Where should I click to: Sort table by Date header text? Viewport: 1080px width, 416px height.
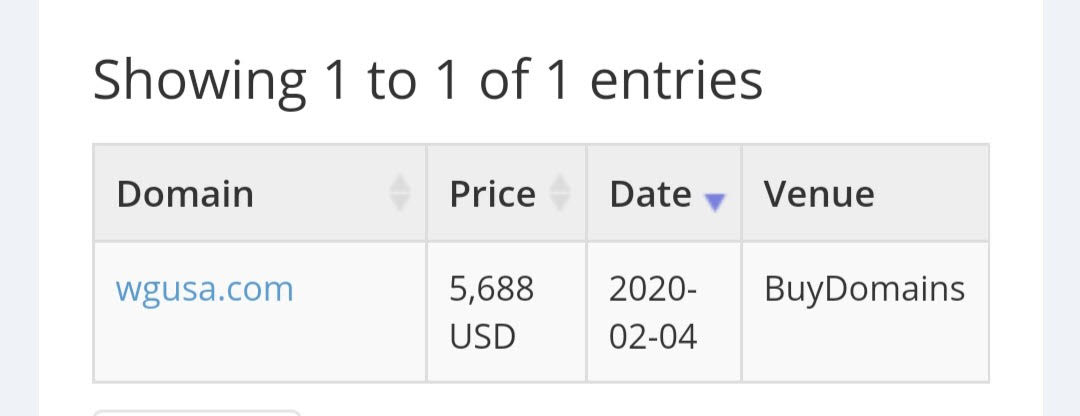pos(650,194)
